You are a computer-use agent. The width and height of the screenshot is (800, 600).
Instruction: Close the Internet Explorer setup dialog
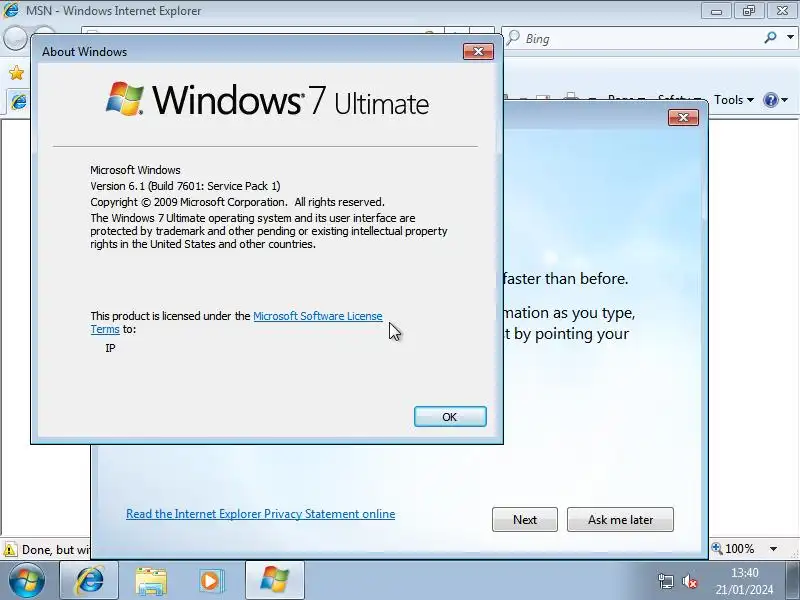[683, 118]
